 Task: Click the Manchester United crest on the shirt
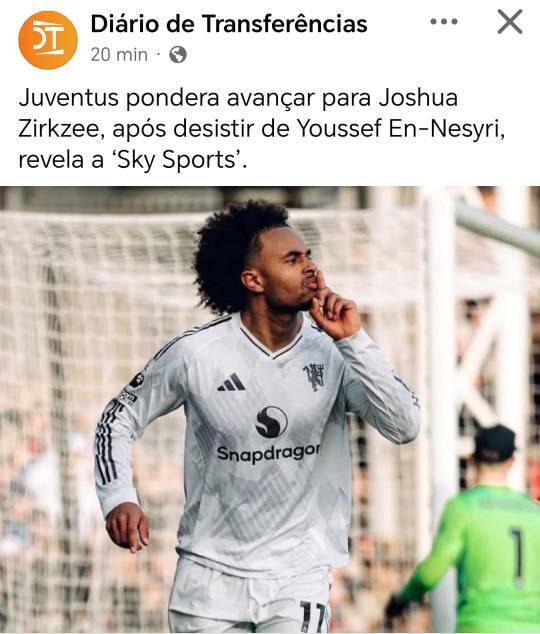point(315,376)
